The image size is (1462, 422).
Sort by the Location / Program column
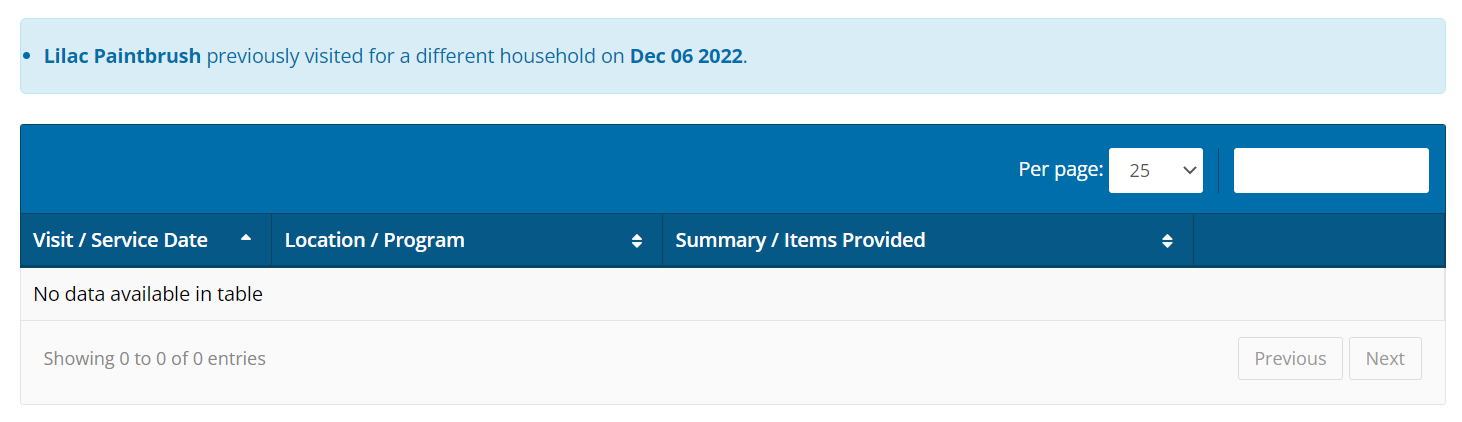(375, 240)
